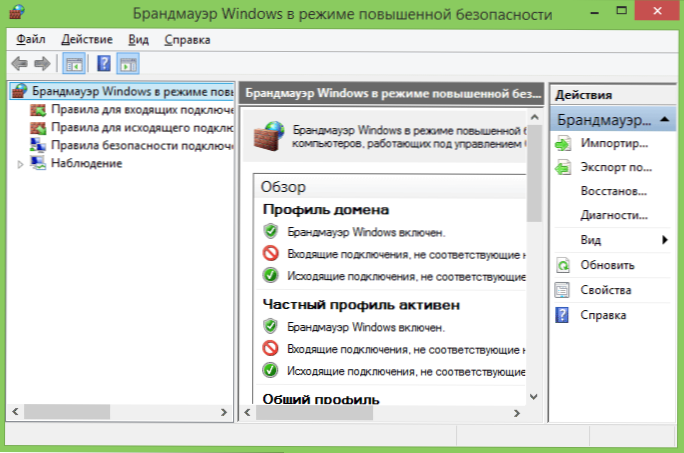Open help via blue question mark toolbar icon

(104, 64)
